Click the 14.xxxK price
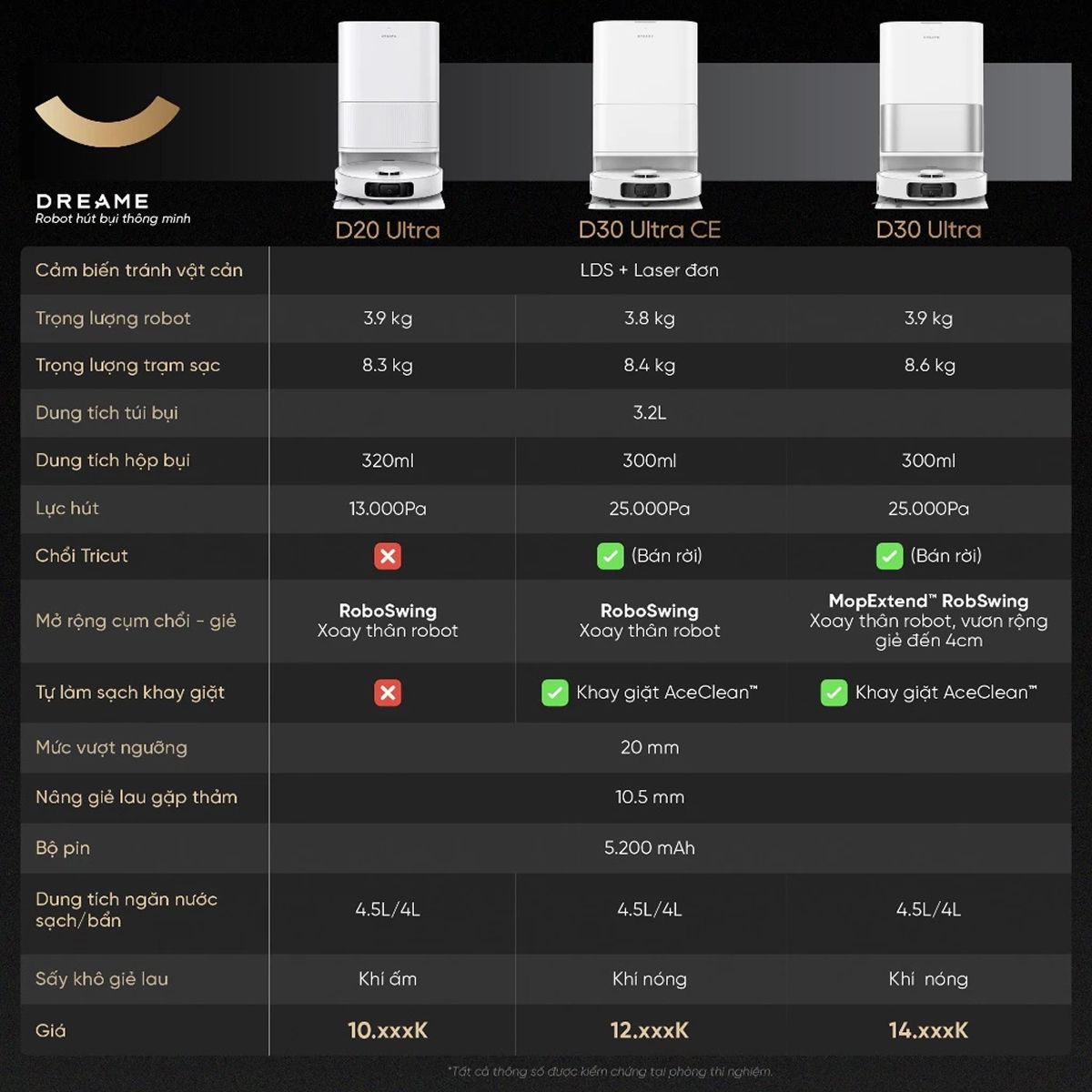This screenshot has width=1092, height=1092. (928, 1030)
